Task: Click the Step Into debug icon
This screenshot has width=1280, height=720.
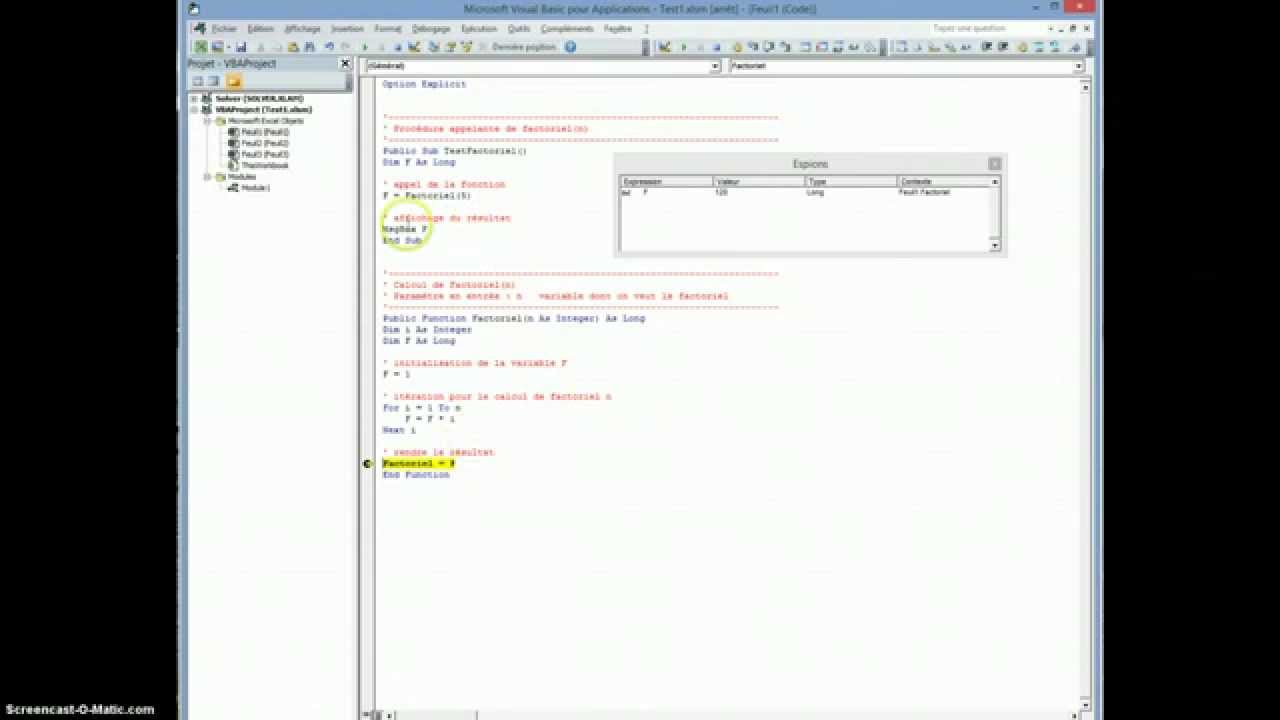Action: (753, 47)
